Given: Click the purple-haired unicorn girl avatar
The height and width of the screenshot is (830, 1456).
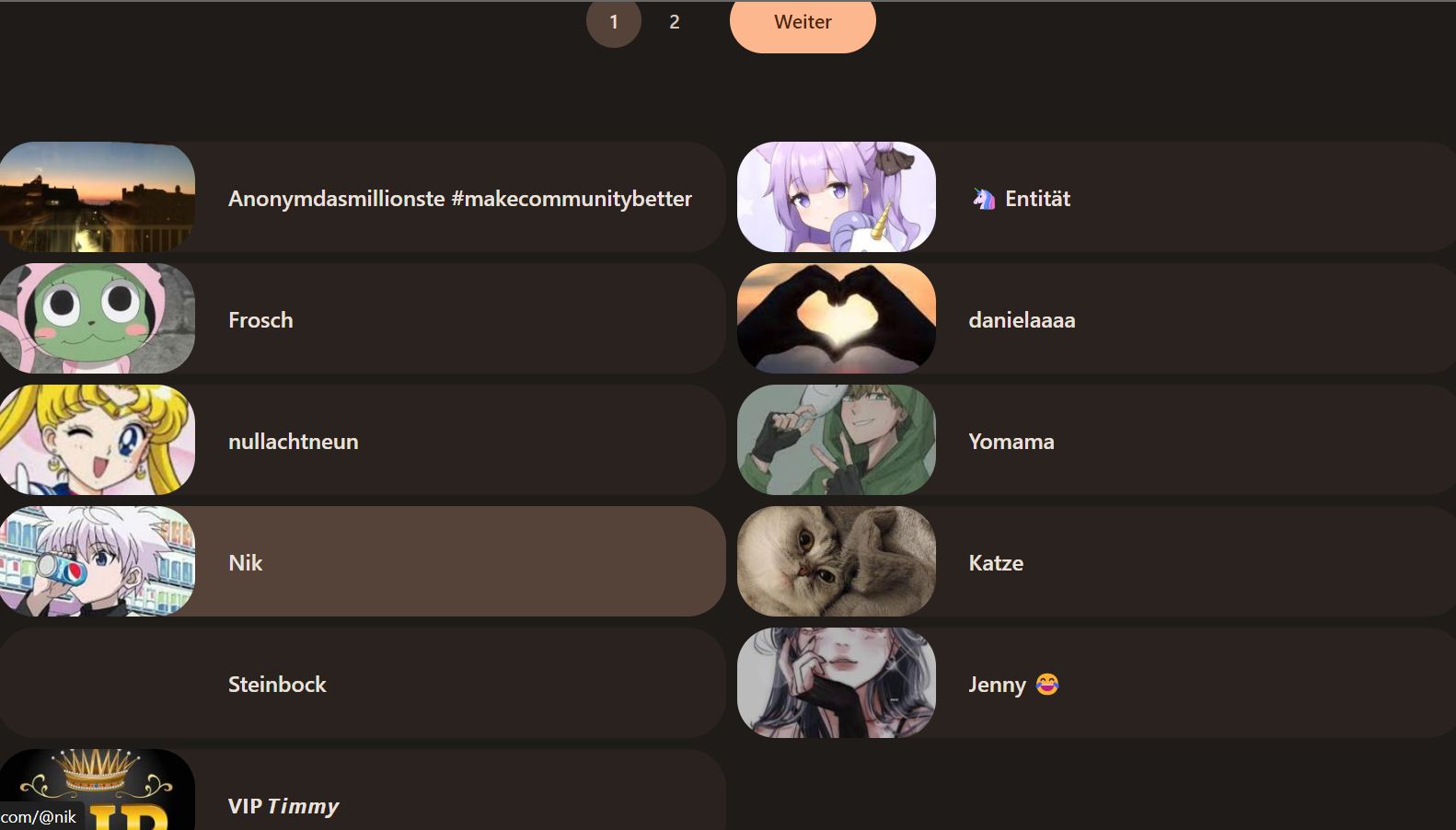Looking at the screenshot, I should click(x=837, y=197).
